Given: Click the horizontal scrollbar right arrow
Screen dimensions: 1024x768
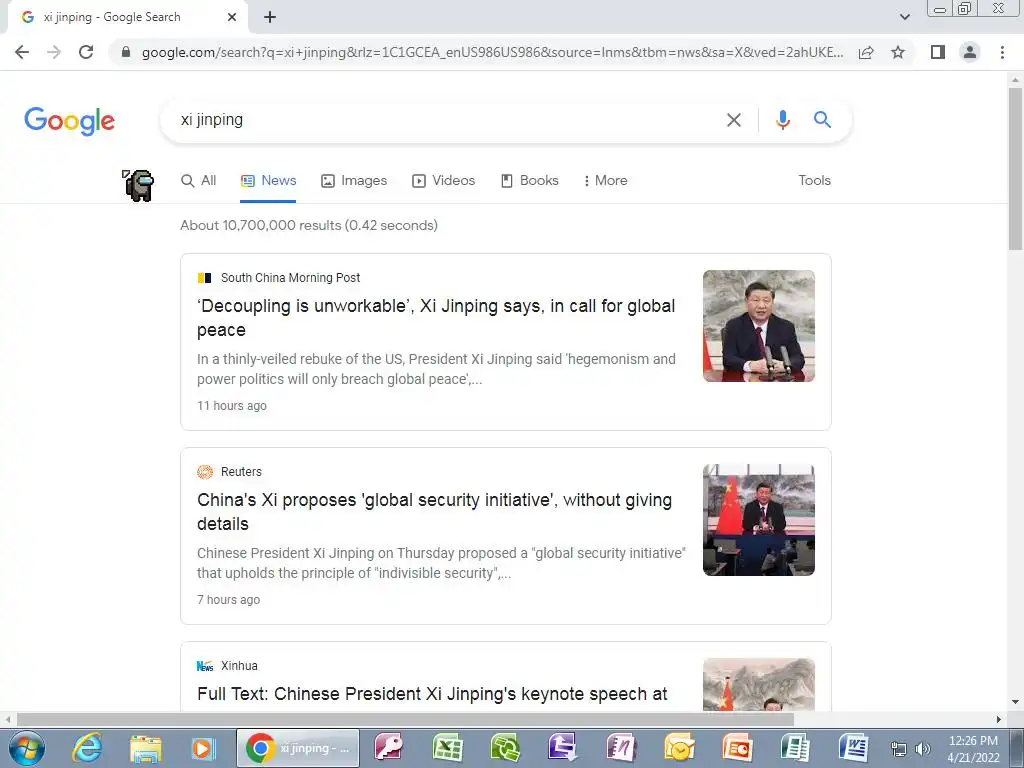Looking at the screenshot, I should pos(998,720).
